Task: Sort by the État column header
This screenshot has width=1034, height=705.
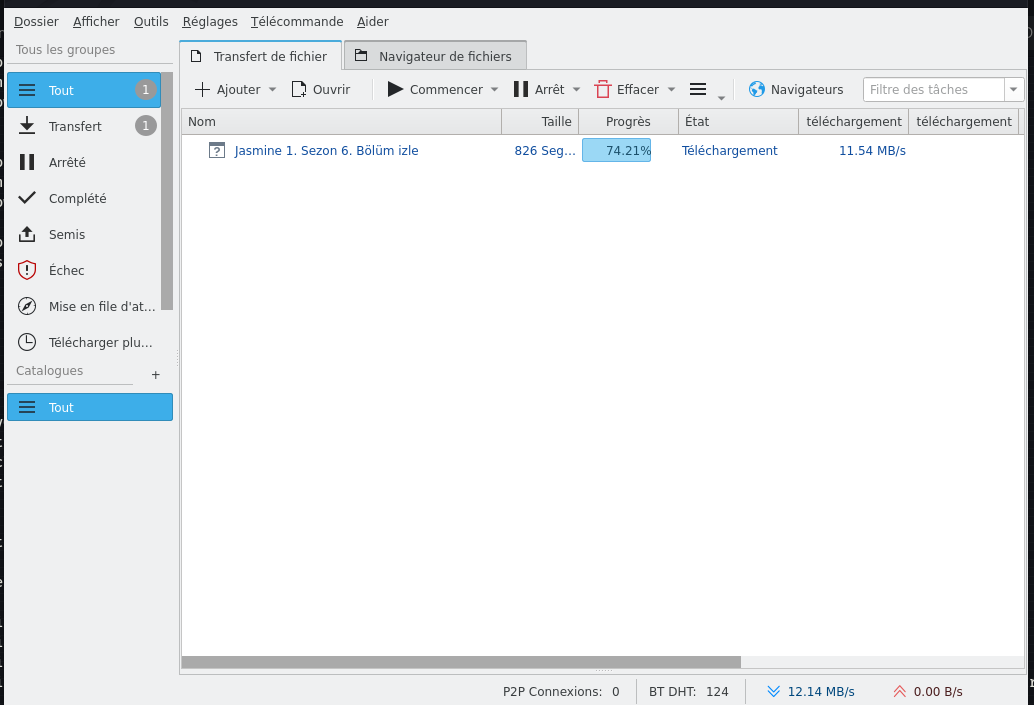Action: pyautogui.click(x=739, y=121)
